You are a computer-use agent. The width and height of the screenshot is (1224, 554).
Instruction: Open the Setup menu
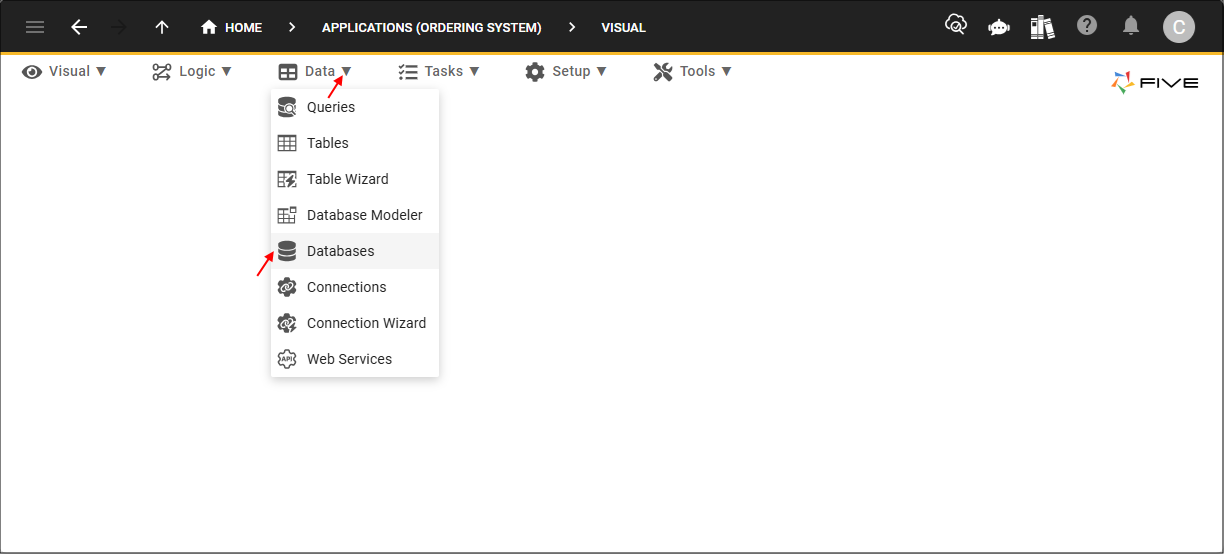pyautogui.click(x=566, y=71)
